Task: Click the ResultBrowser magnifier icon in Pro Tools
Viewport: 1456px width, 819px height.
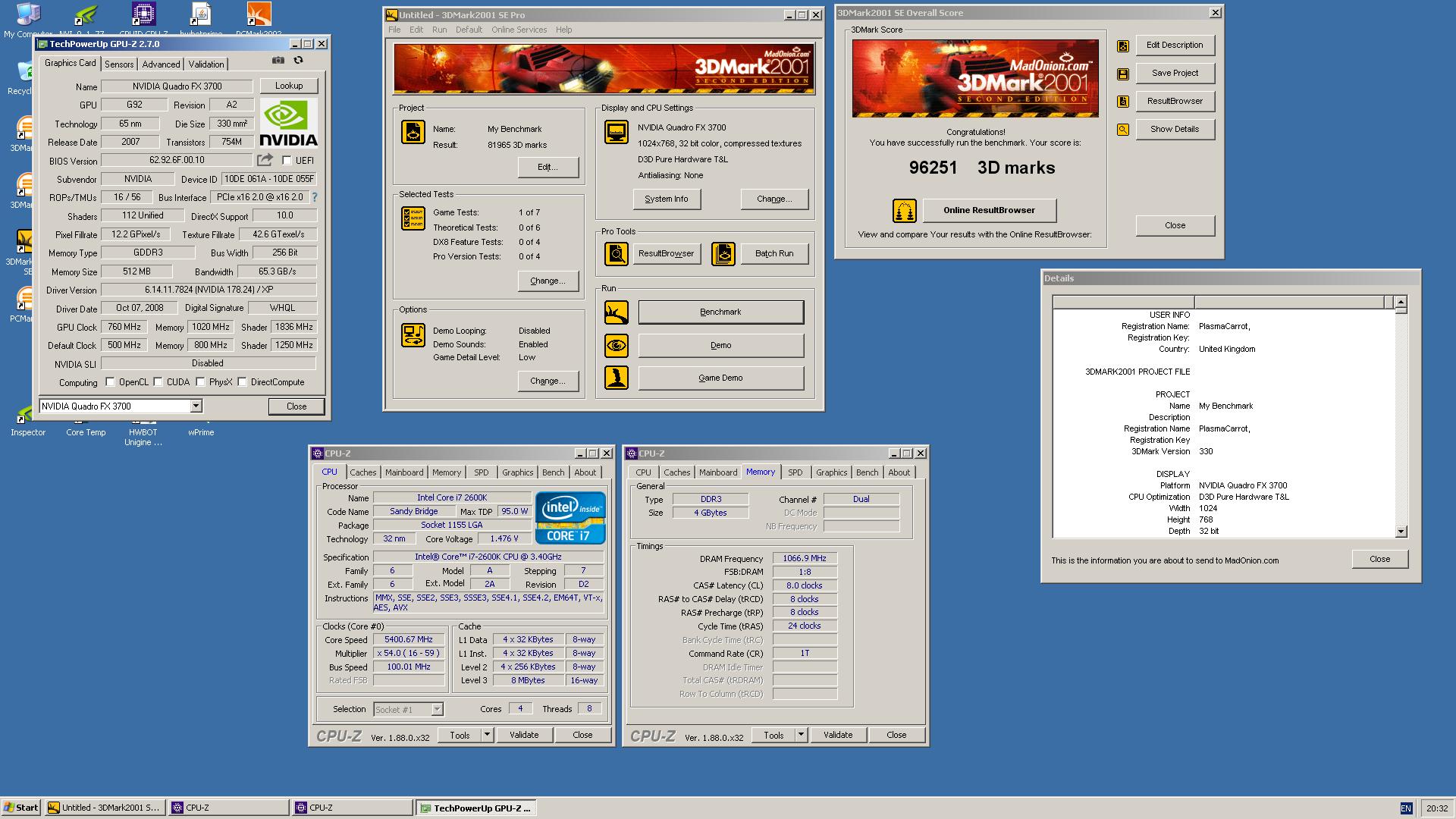Action: pos(617,253)
